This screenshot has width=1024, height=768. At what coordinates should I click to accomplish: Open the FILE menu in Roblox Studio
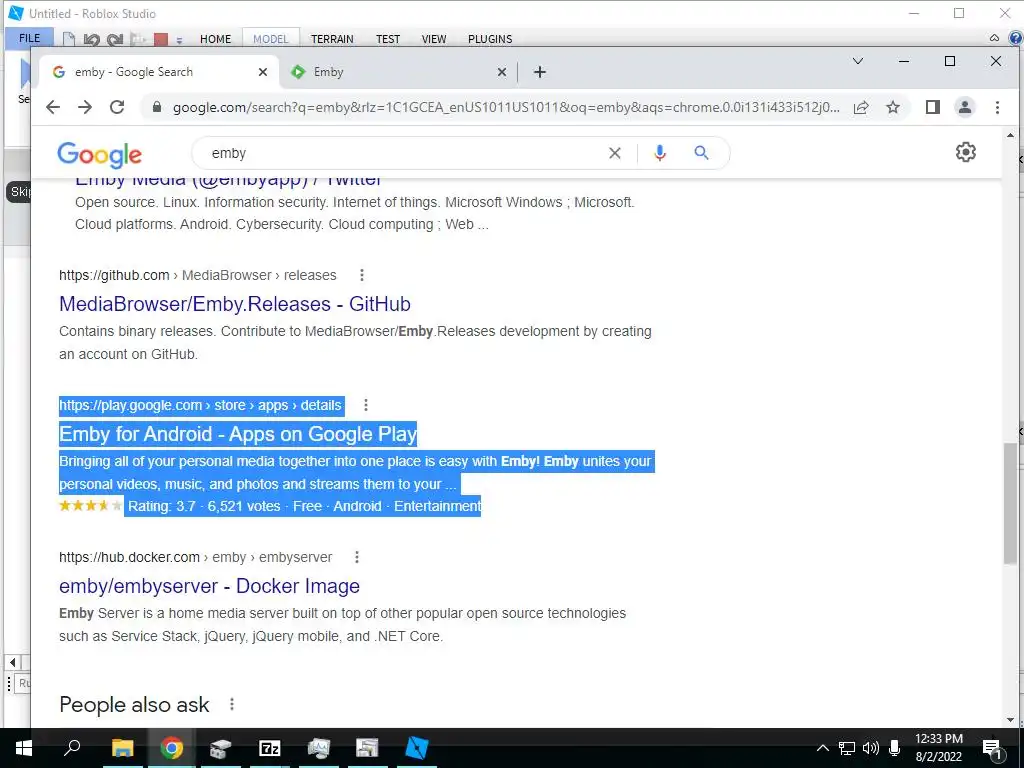click(29, 39)
